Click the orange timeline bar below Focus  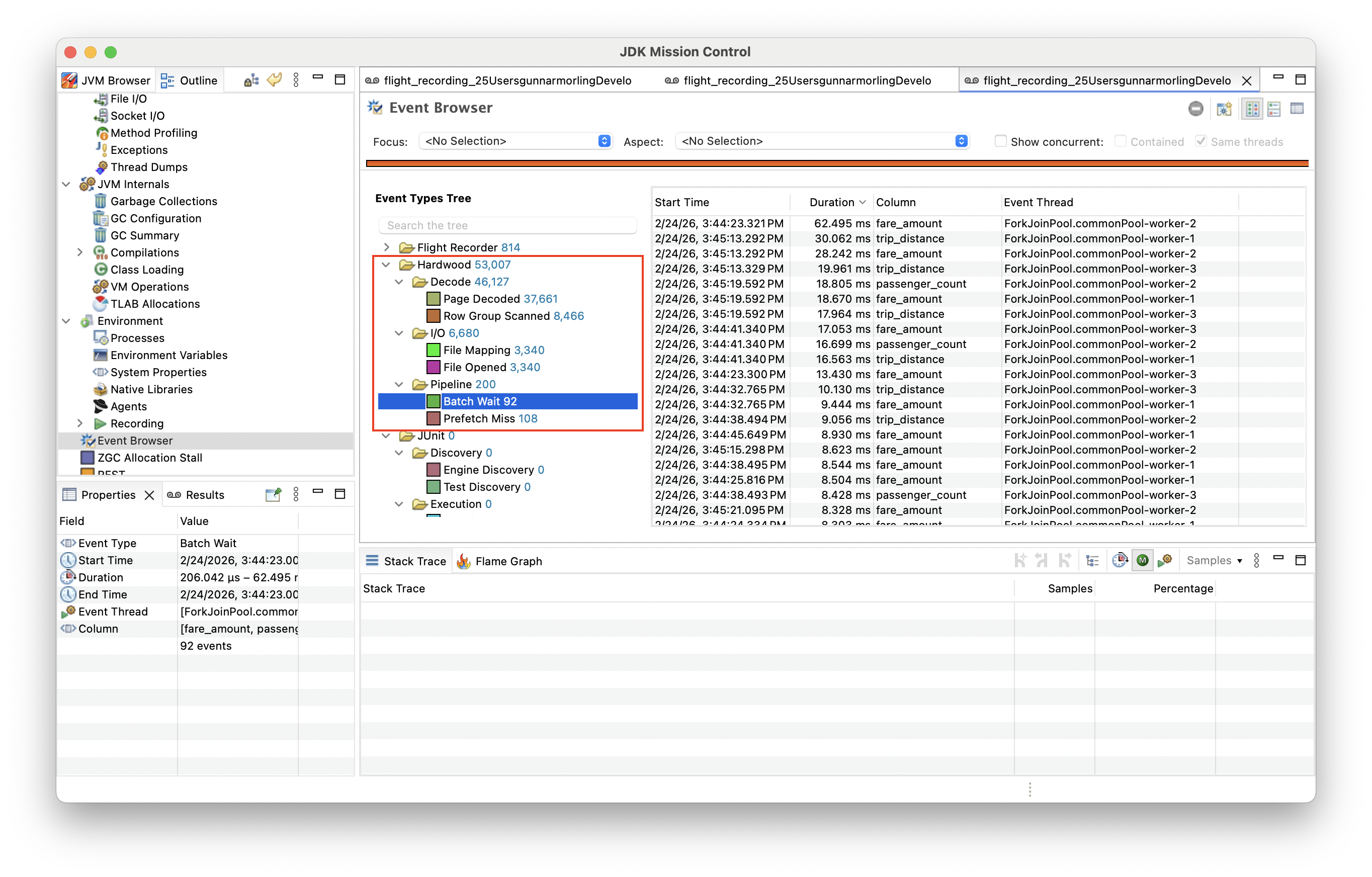click(x=837, y=163)
